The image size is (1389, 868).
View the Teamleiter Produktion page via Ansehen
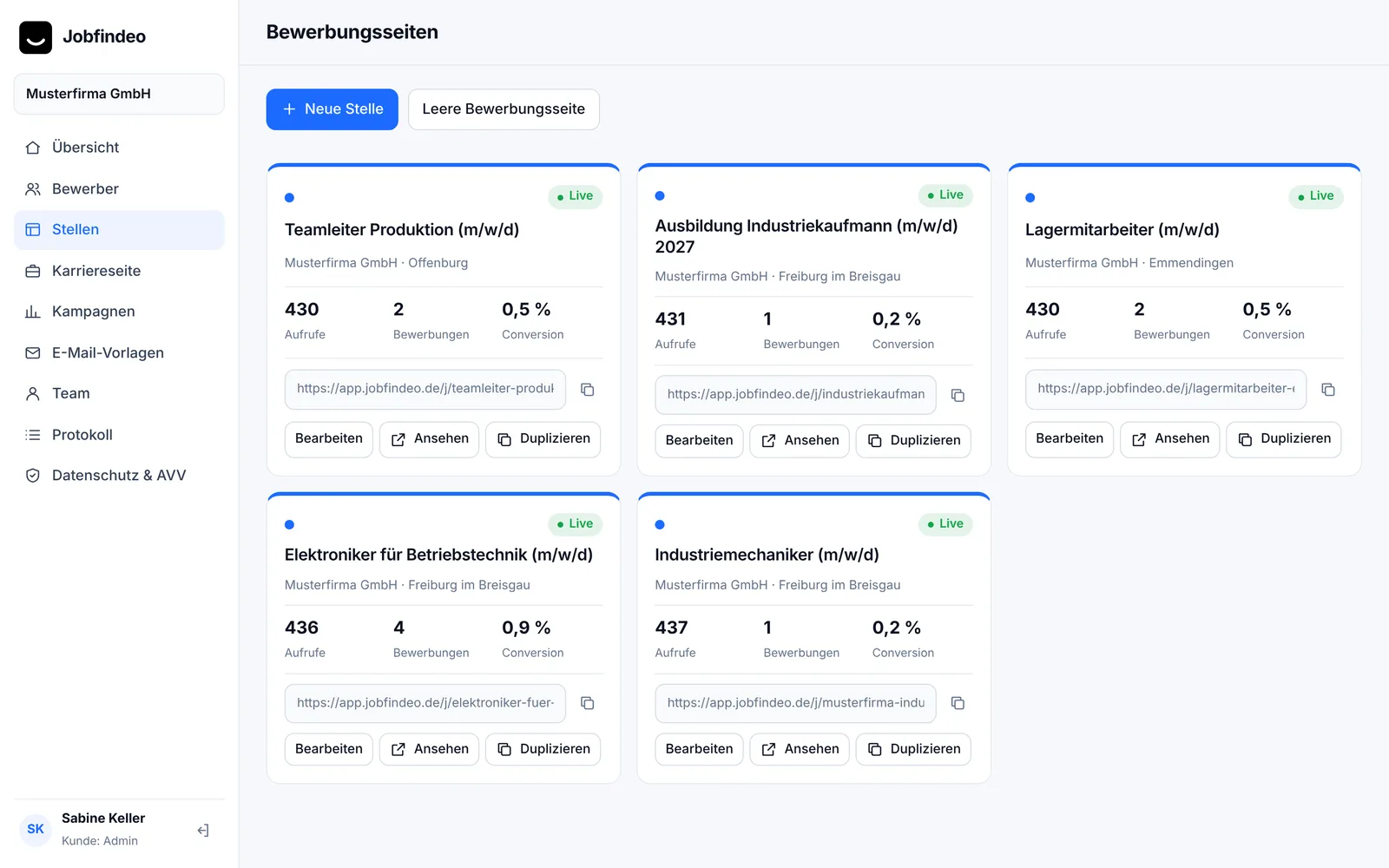[429, 439]
